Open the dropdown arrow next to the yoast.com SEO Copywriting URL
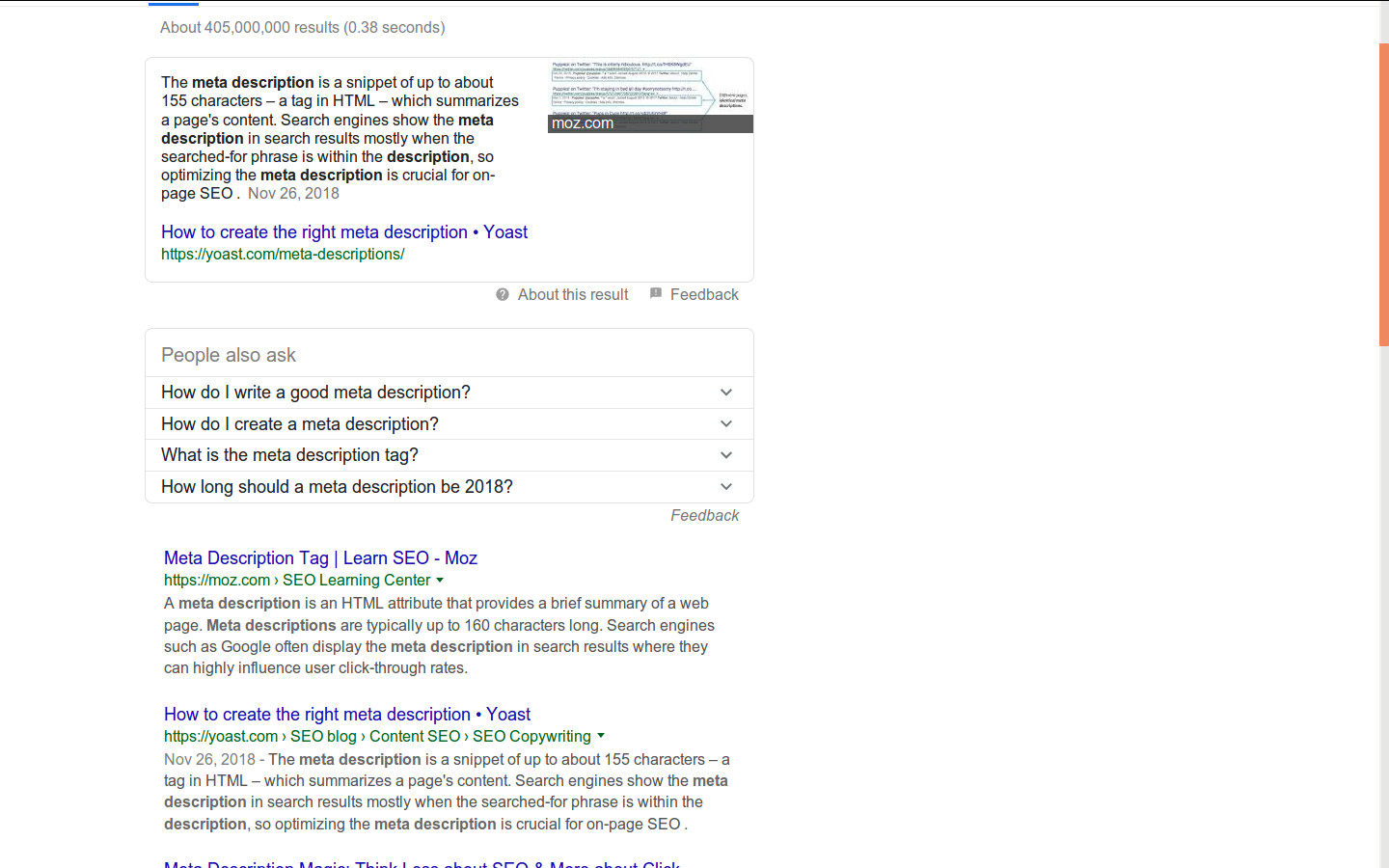This screenshot has width=1389, height=868. tap(601, 736)
